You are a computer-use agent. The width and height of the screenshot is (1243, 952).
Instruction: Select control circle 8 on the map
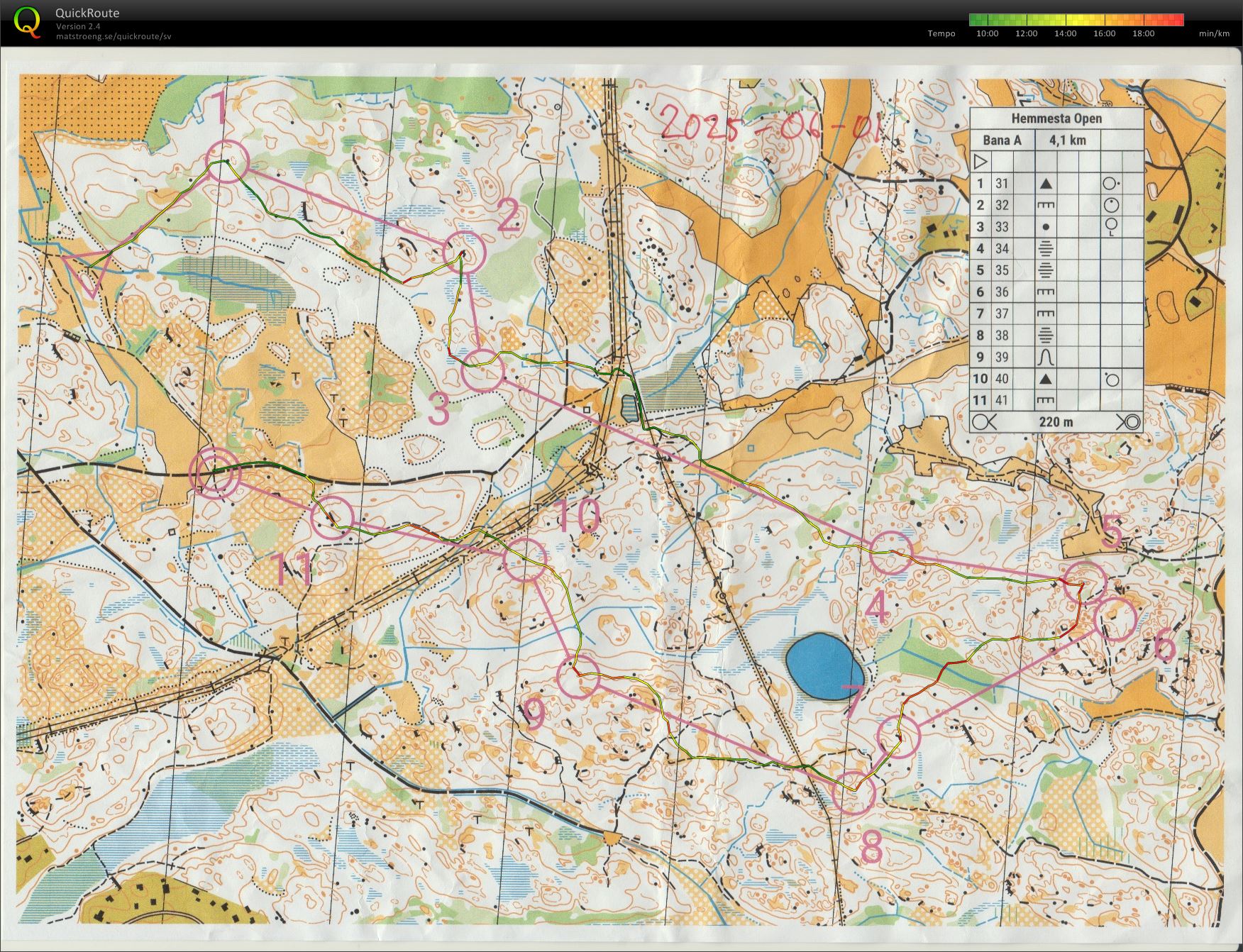pos(853,792)
